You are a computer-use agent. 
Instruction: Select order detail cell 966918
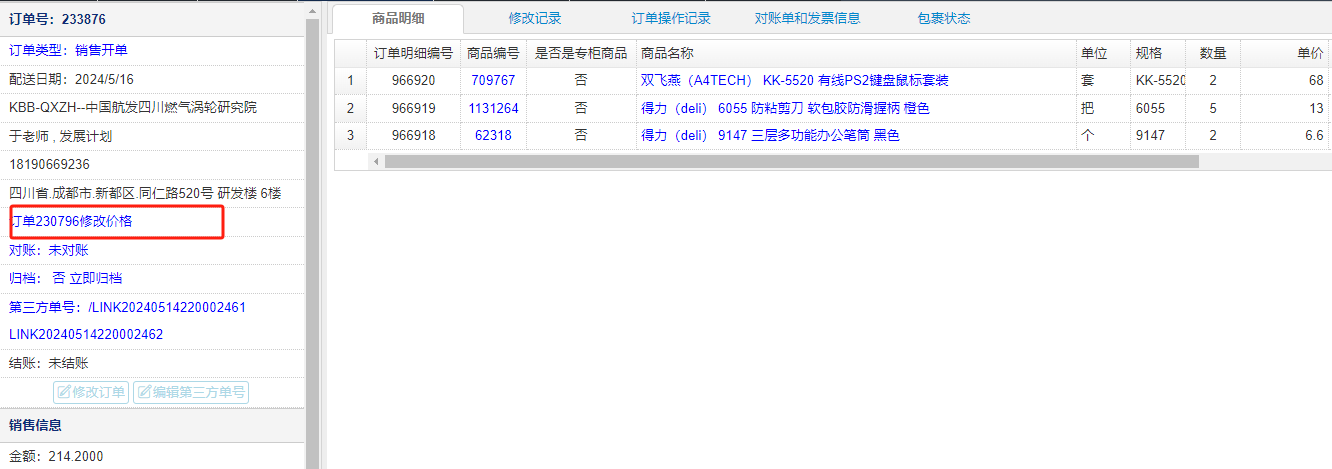click(413, 135)
